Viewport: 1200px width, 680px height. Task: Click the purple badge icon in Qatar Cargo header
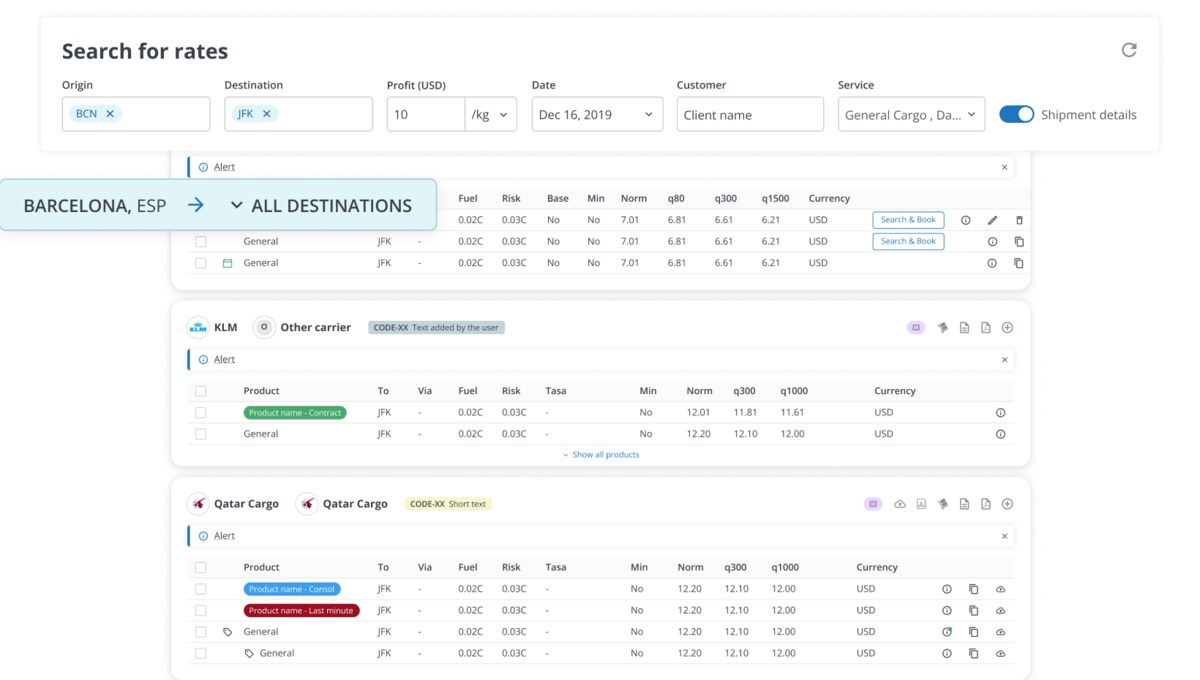pyautogui.click(x=873, y=504)
